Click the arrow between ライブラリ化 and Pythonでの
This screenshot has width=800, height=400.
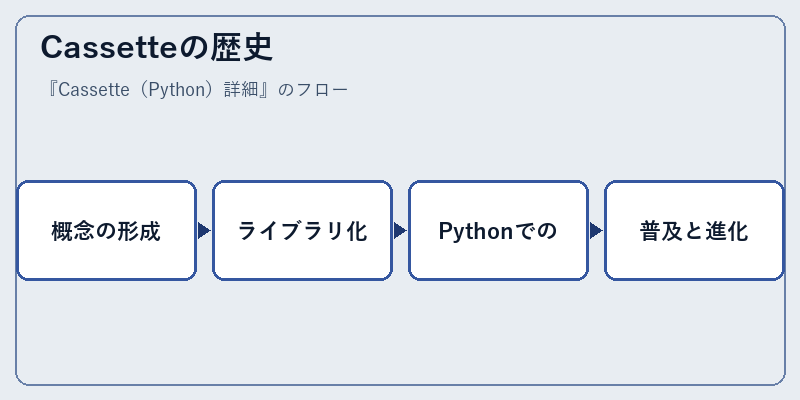400,231
